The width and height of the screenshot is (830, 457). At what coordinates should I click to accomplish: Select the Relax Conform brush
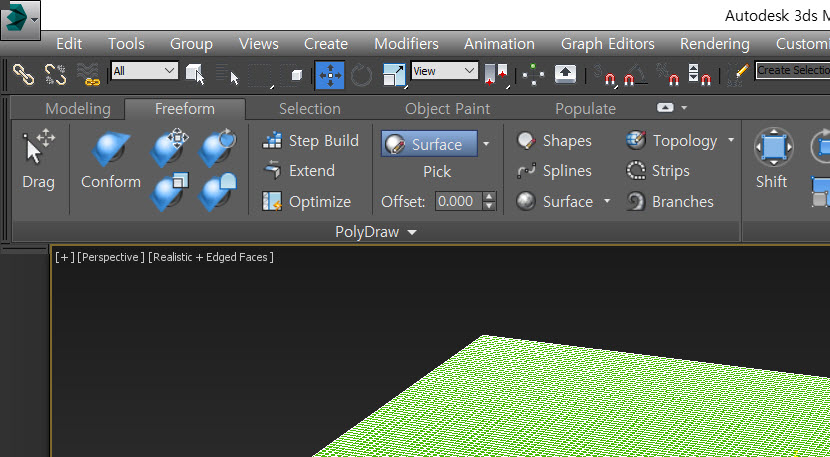218,192
